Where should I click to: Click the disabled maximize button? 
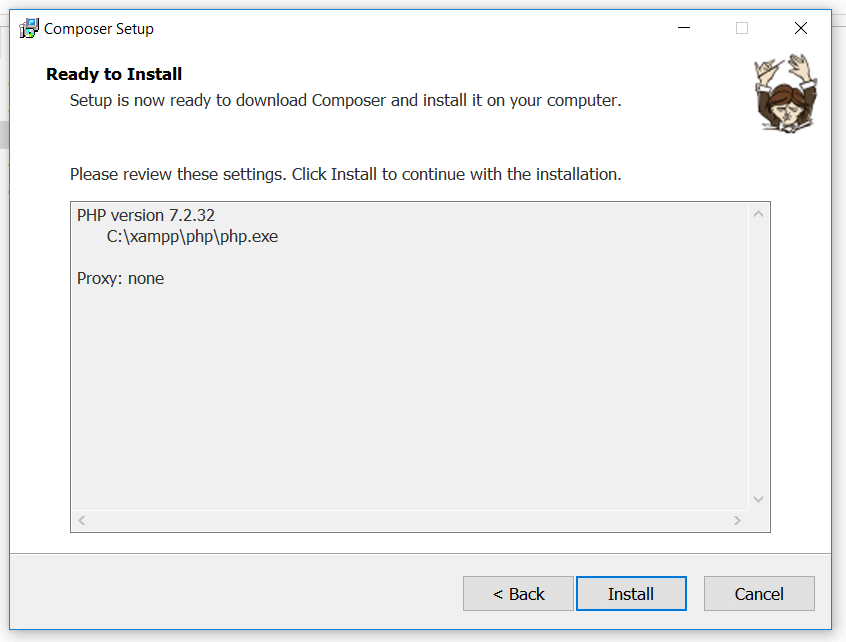pos(742,28)
